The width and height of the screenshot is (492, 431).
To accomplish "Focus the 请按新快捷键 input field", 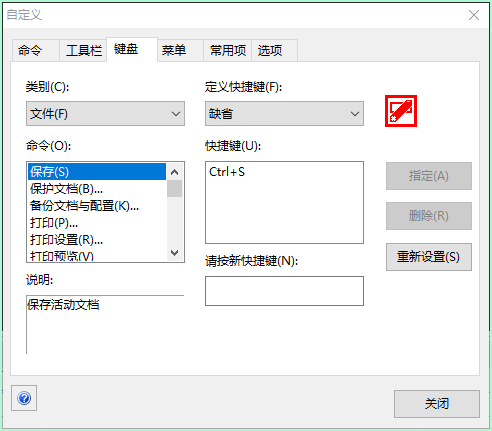I will (284, 291).
